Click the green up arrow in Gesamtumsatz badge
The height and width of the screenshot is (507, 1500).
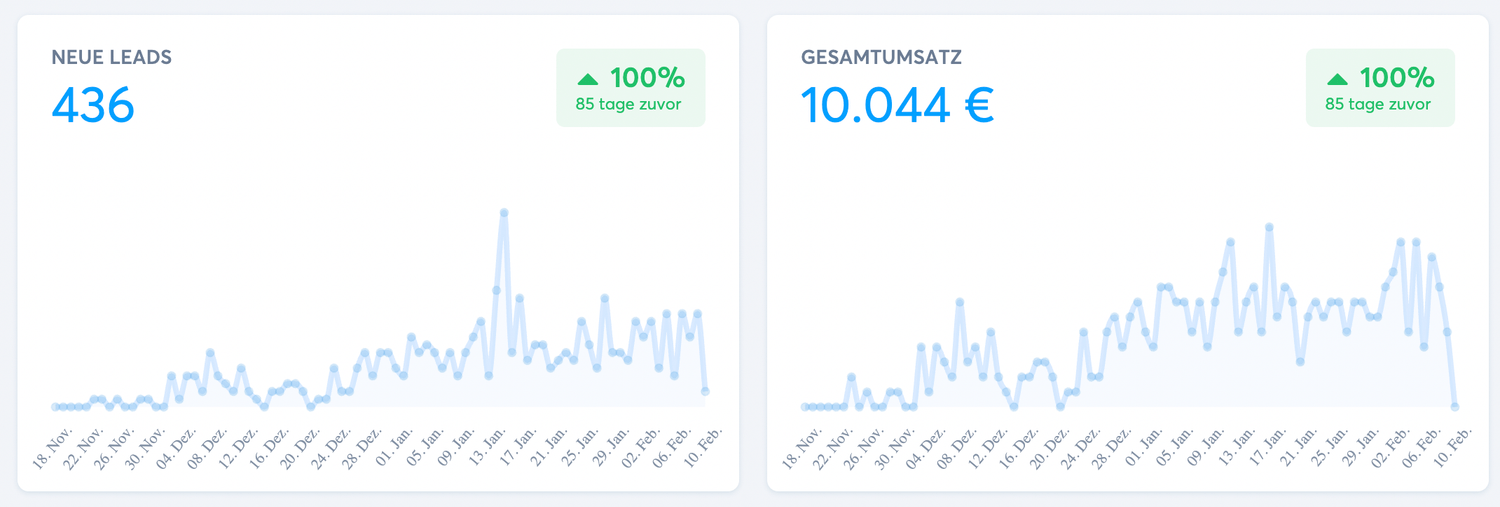(x=1338, y=78)
